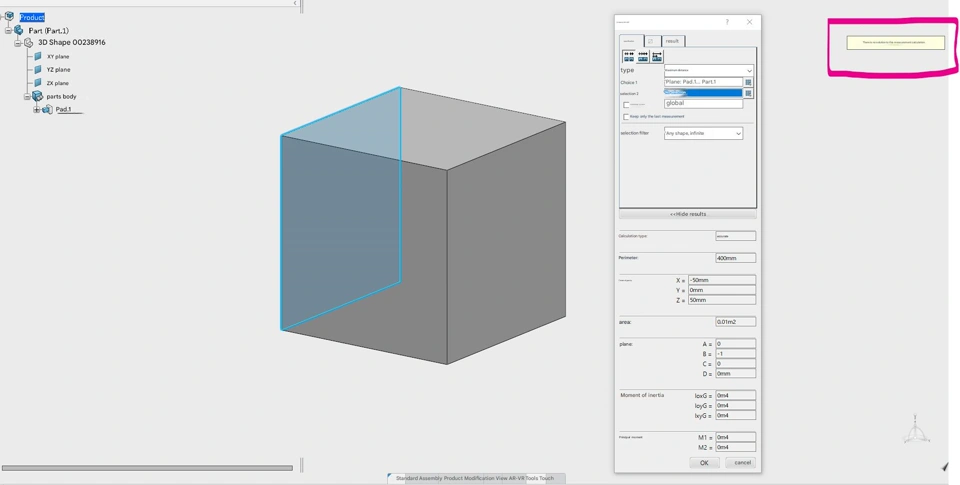Click the 3D Shape 00238916 icon
Screen dimensions: 960x485
point(28,43)
